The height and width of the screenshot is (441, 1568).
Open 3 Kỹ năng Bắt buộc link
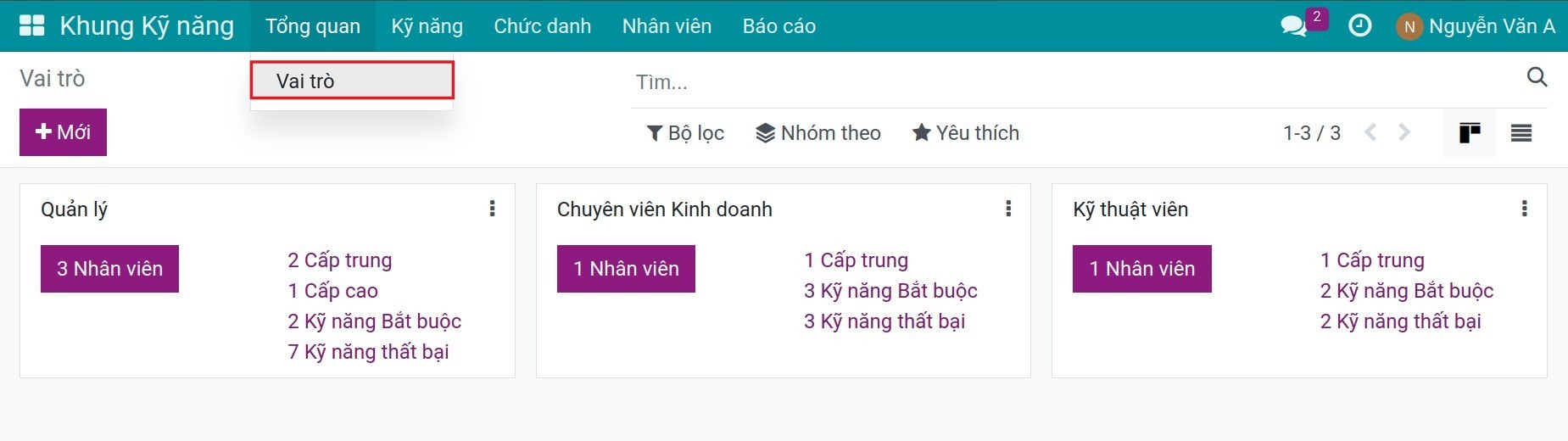tap(891, 291)
